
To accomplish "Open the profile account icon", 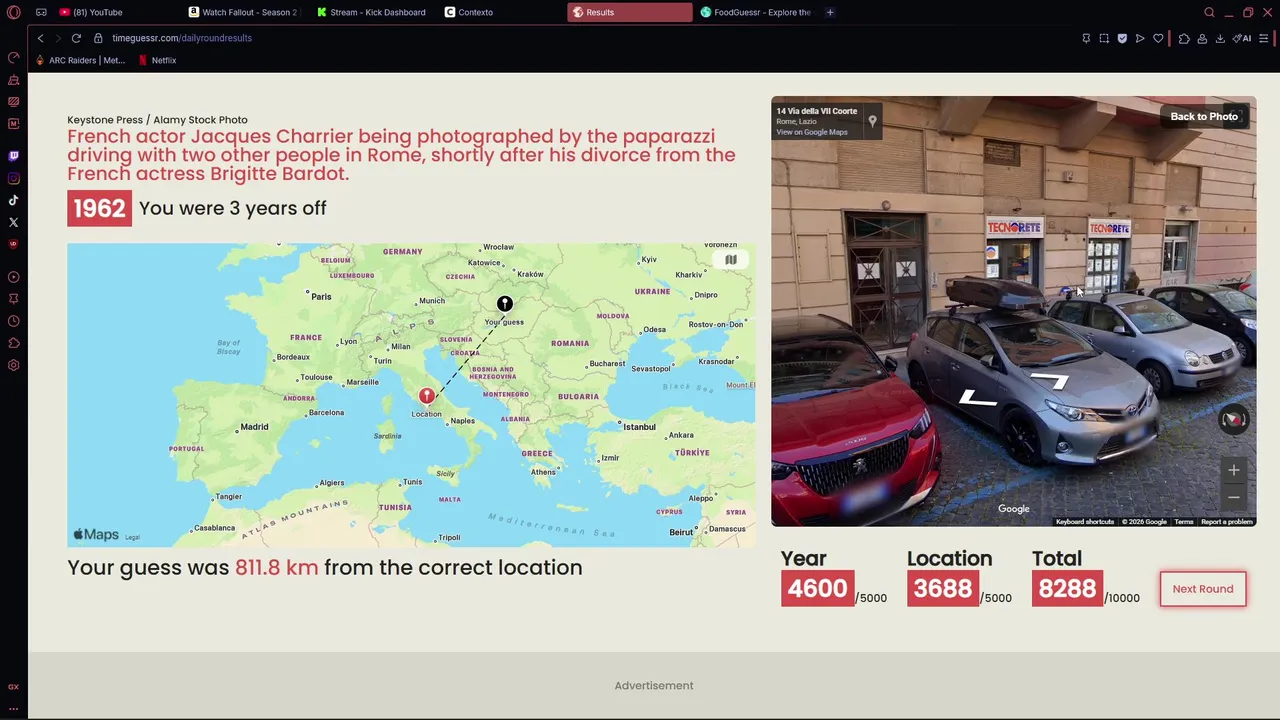I will (x=1202, y=38).
